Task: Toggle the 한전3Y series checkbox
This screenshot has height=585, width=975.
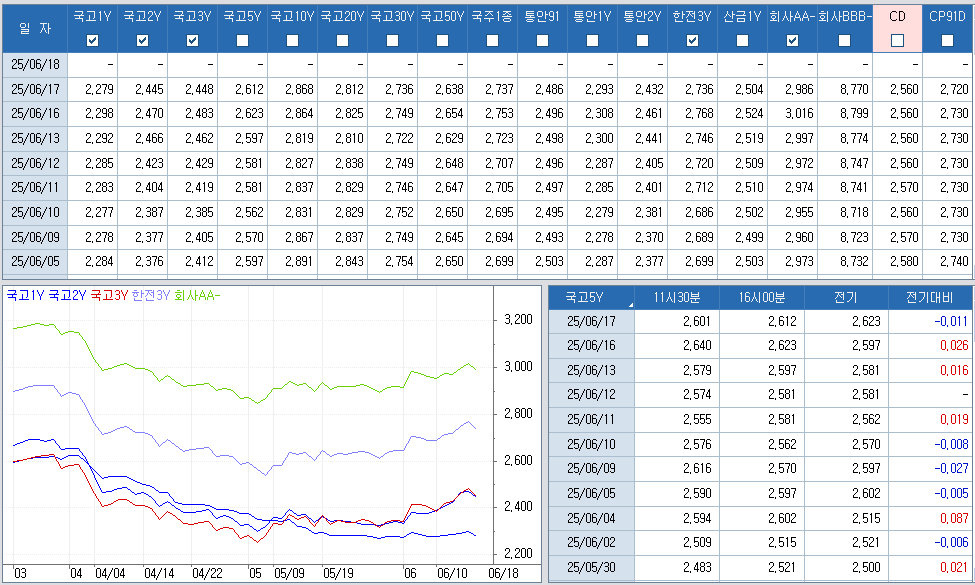Action: (693, 40)
